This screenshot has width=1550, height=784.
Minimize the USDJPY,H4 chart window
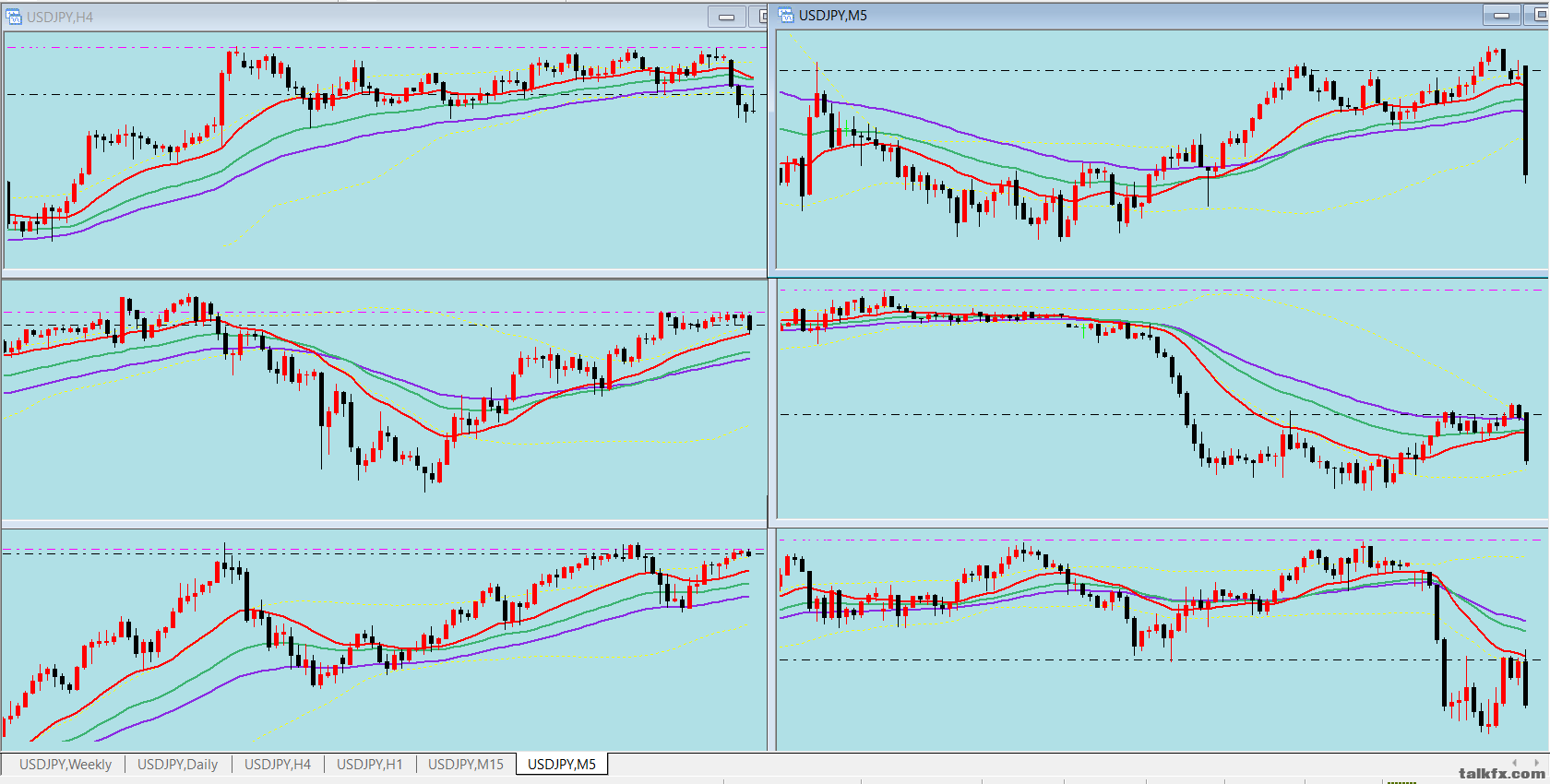[x=727, y=17]
